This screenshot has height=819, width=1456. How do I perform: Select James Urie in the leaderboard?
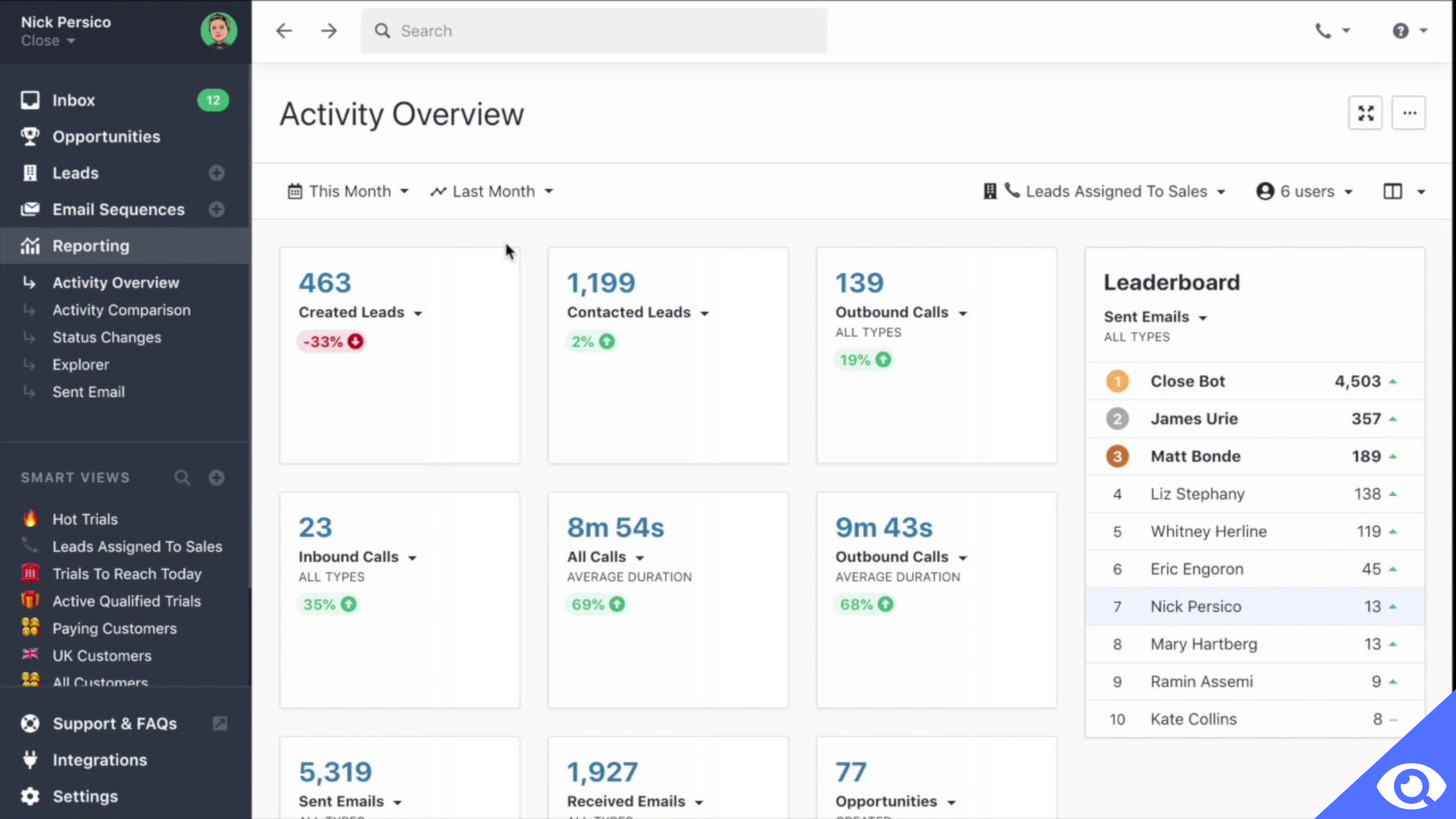[1255, 419]
